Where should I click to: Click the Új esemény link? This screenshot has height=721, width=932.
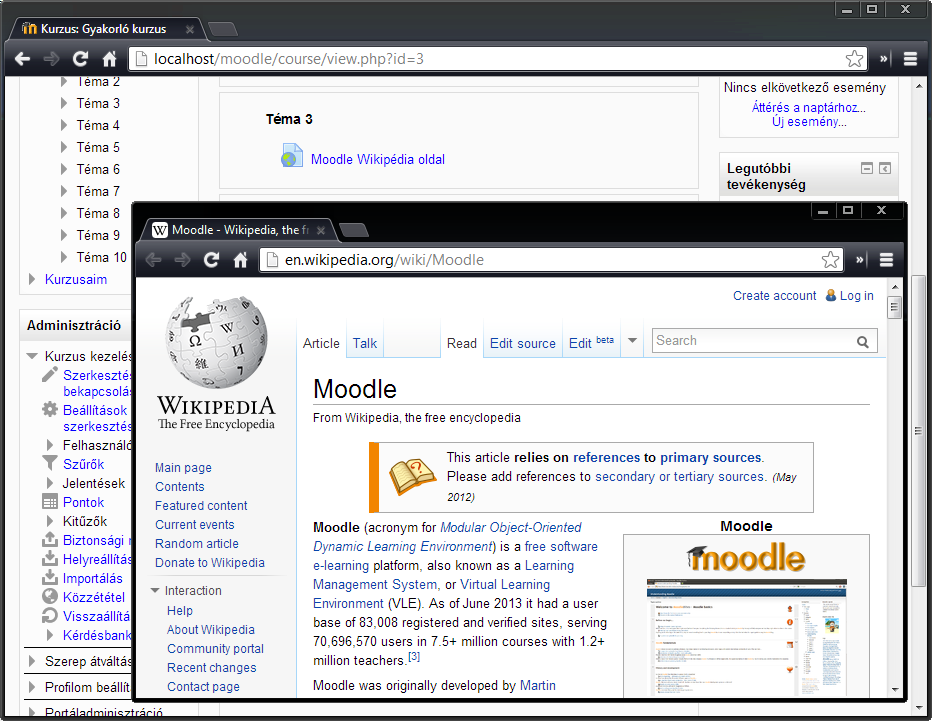click(x=809, y=122)
